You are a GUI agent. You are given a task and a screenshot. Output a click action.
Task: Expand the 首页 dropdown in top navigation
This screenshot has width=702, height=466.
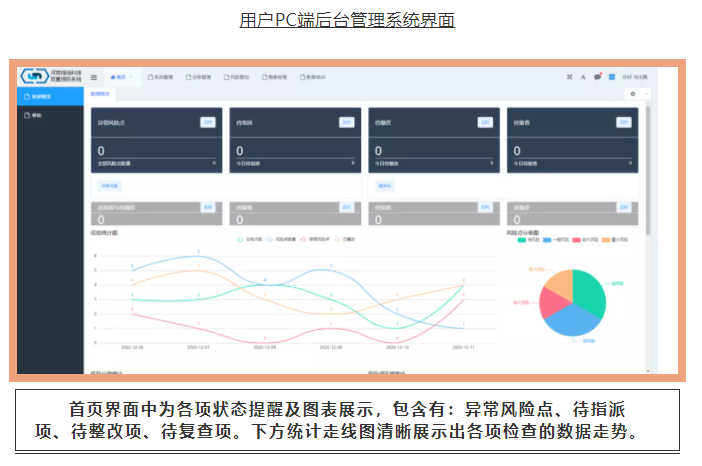124,76
